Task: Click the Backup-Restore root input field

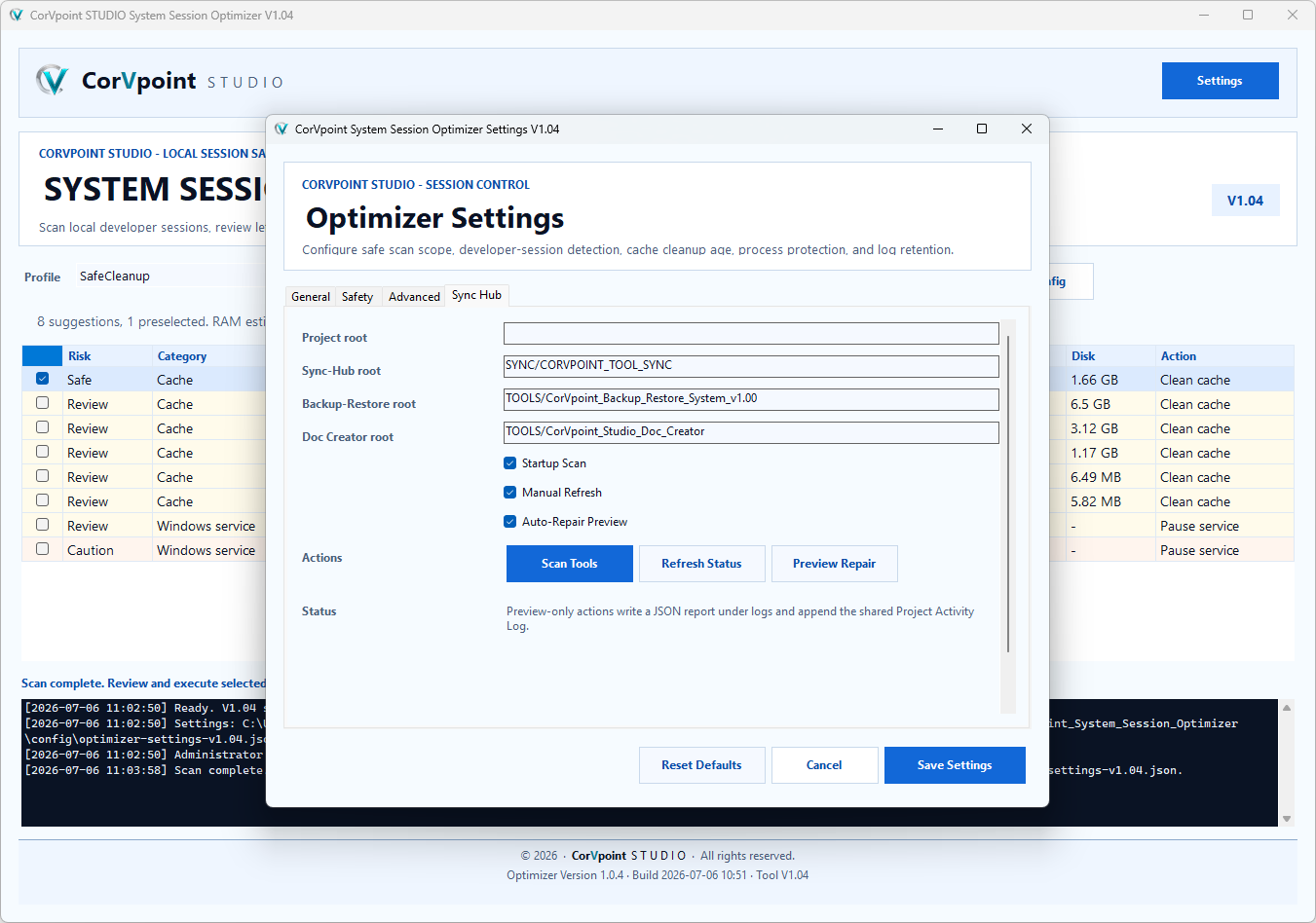Action: tap(751, 399)
